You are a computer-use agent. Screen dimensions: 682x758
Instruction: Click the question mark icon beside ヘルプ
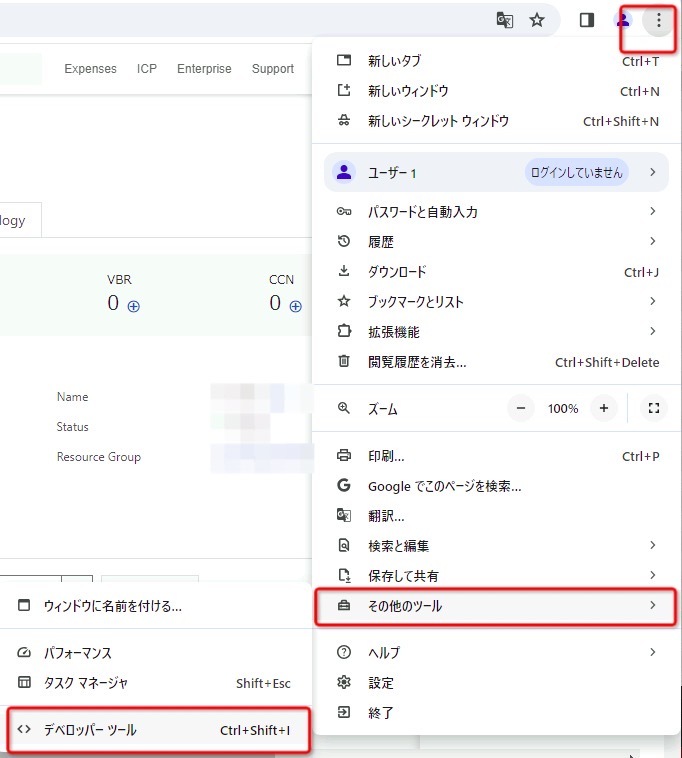344,652
